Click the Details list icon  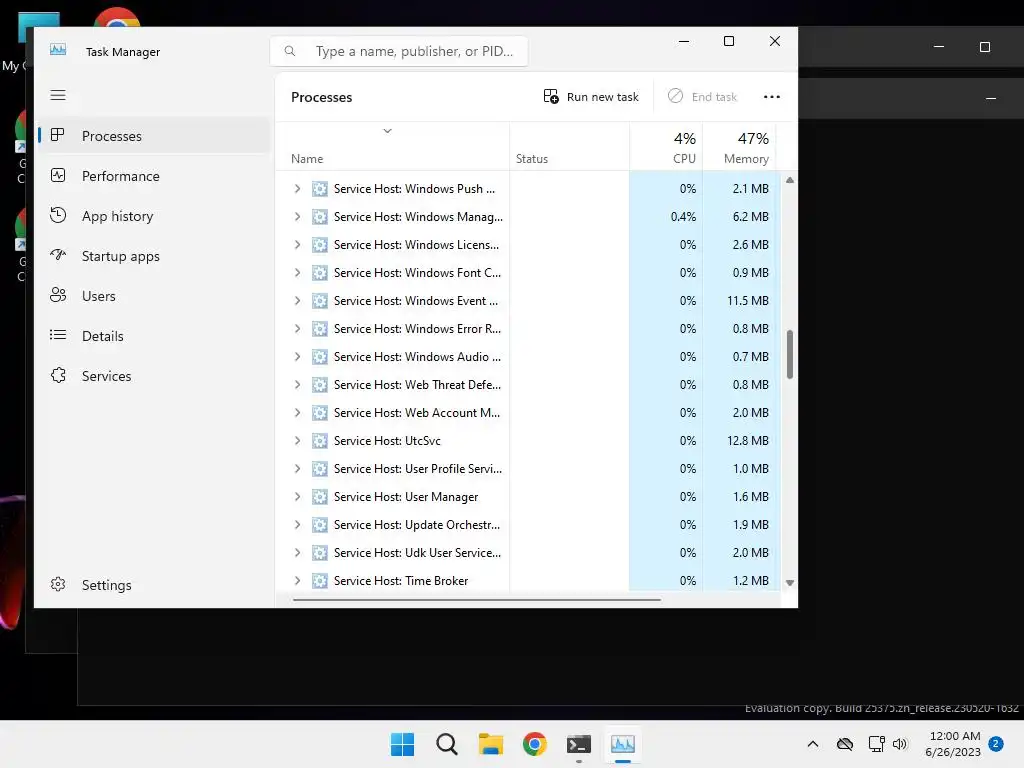[58, 336]
